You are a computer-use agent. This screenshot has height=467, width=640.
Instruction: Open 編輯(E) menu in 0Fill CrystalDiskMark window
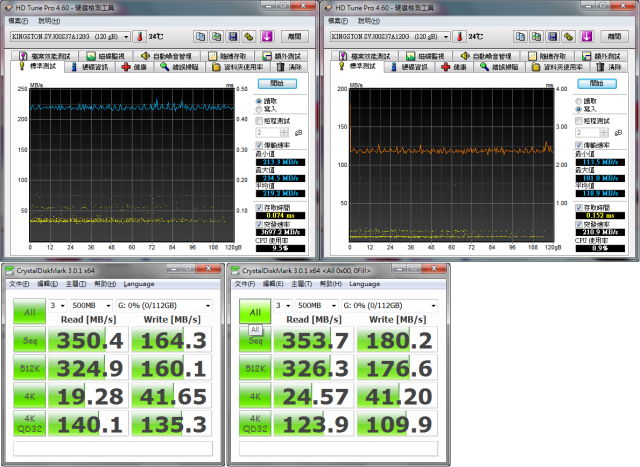coord(273,284)
